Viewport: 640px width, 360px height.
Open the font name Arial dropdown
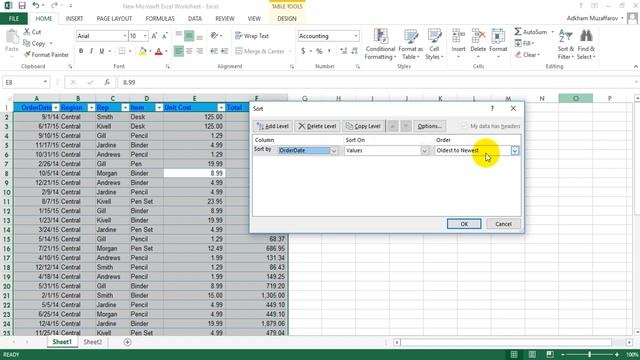coord(124,36)
